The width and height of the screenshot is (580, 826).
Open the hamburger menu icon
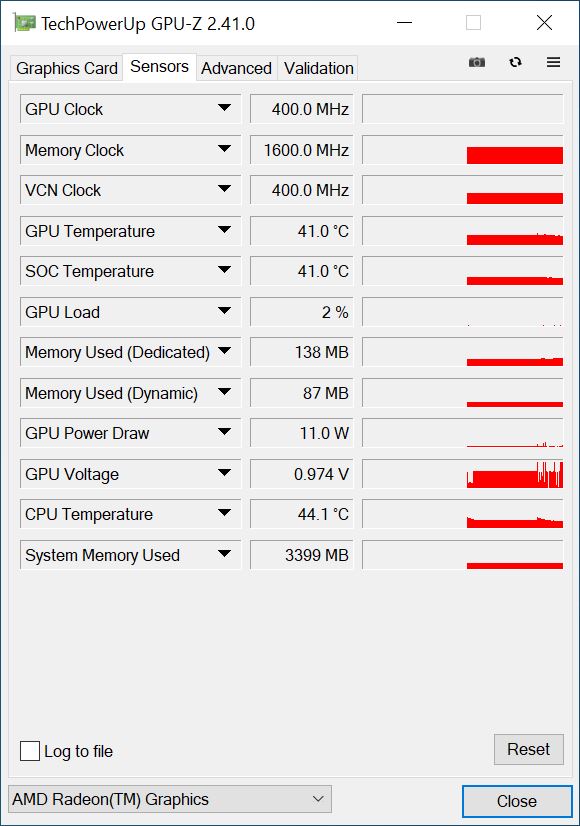click(553, 62)
